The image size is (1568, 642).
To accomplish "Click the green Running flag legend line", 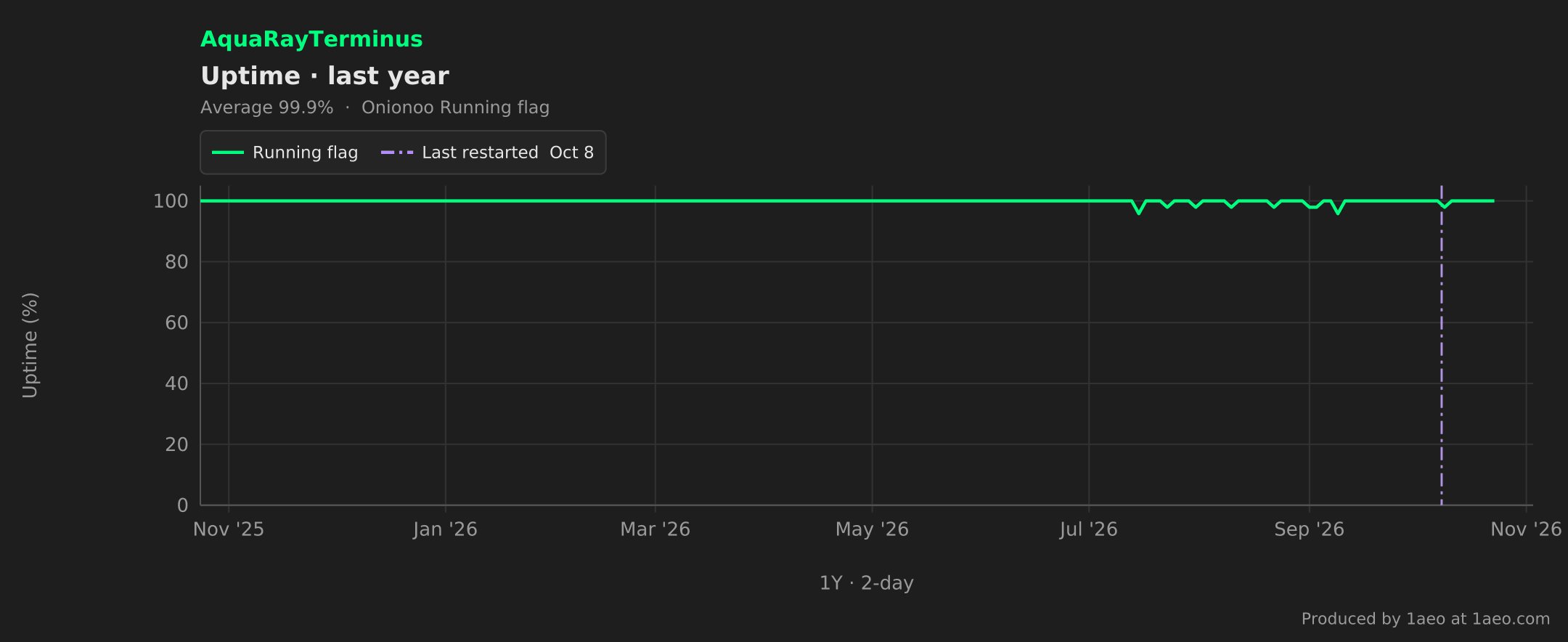I will point(227,153).
